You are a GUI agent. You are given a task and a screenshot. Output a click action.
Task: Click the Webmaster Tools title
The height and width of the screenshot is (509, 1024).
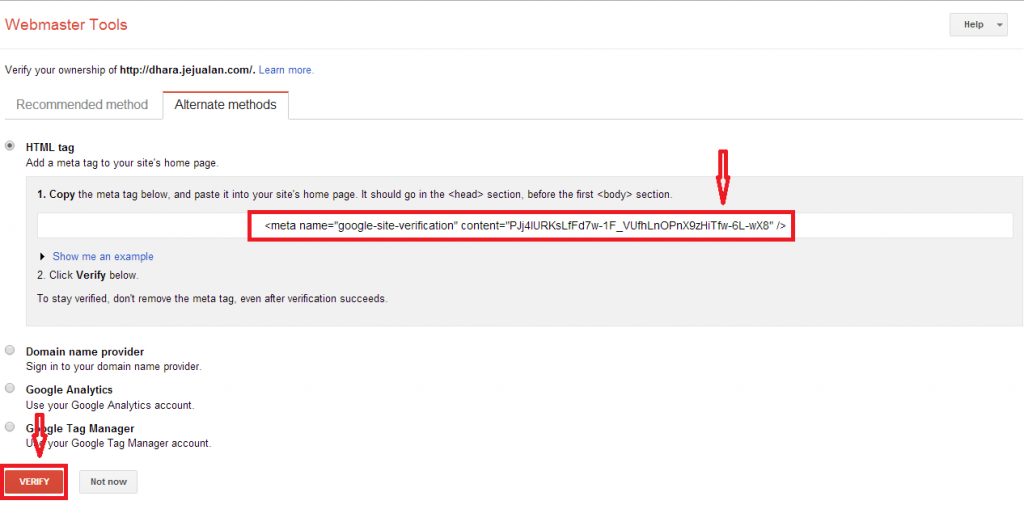tap(66, 25)
